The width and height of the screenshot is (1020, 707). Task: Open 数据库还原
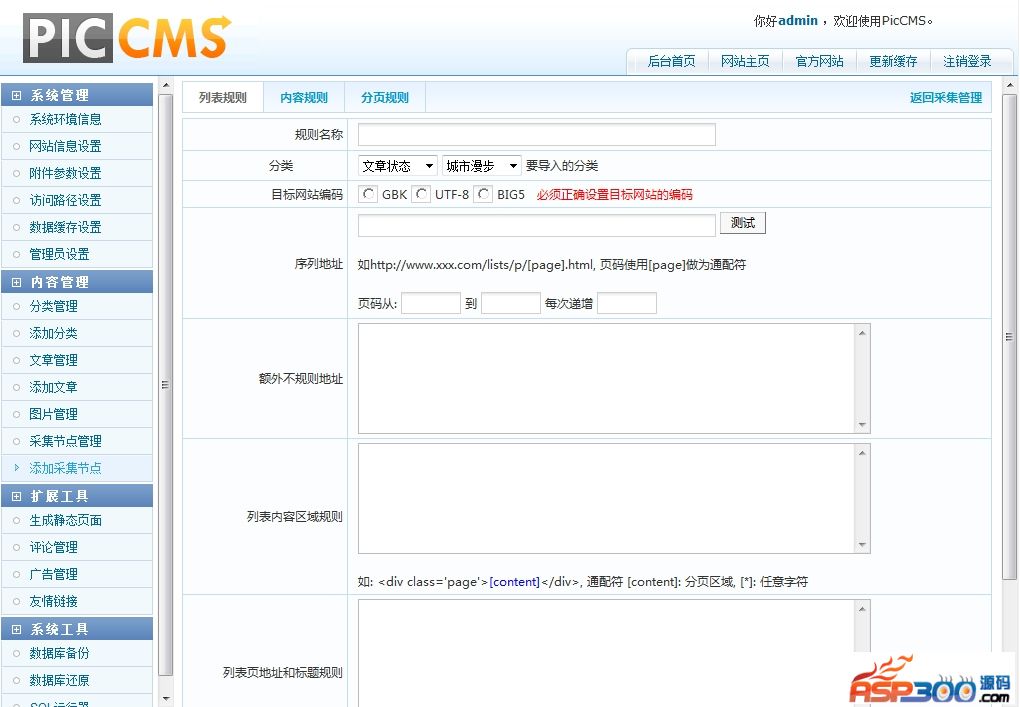coord(59,681)
